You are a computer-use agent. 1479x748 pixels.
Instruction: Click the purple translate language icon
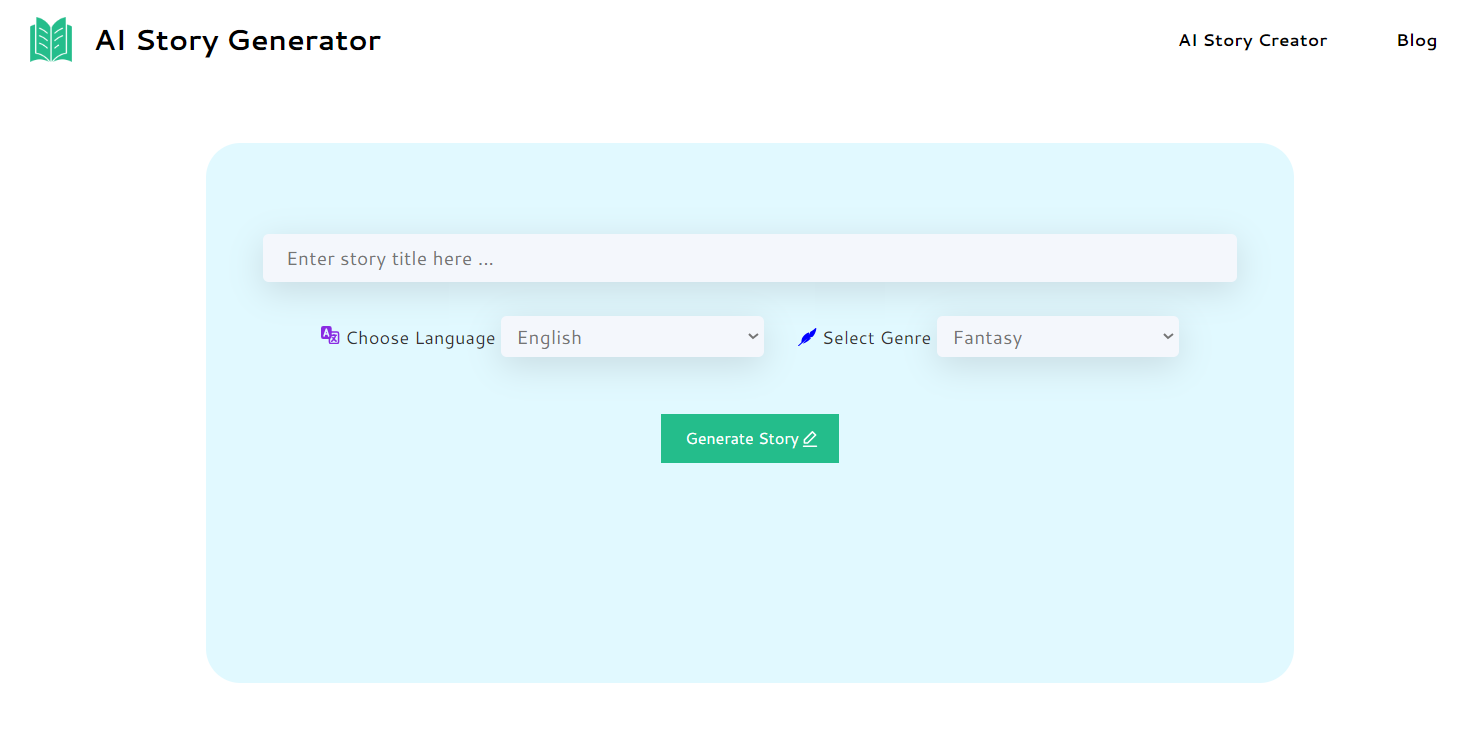click(330, 335)
